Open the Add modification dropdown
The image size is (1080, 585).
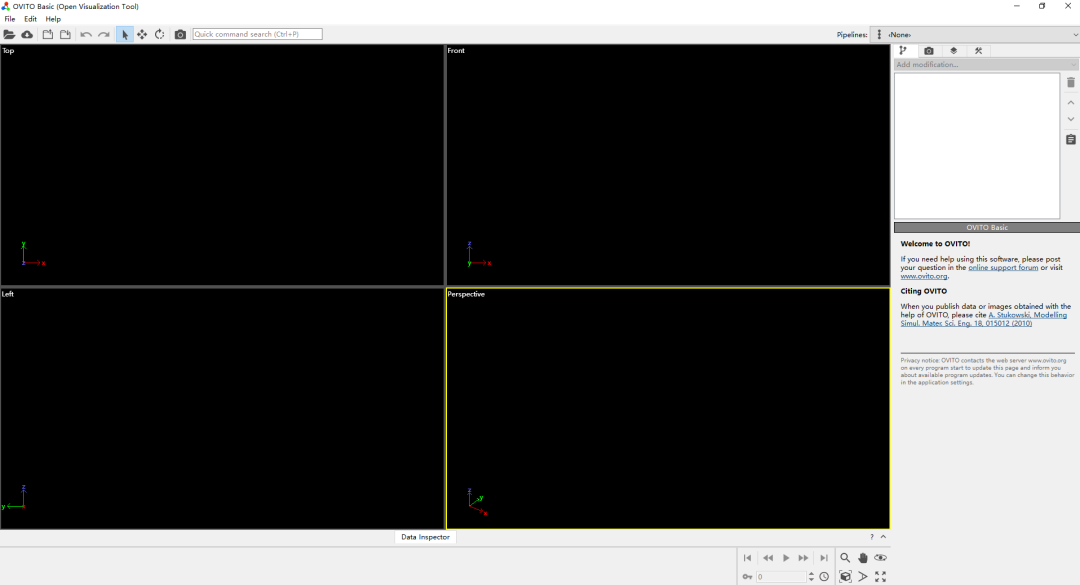click(986, 64)
